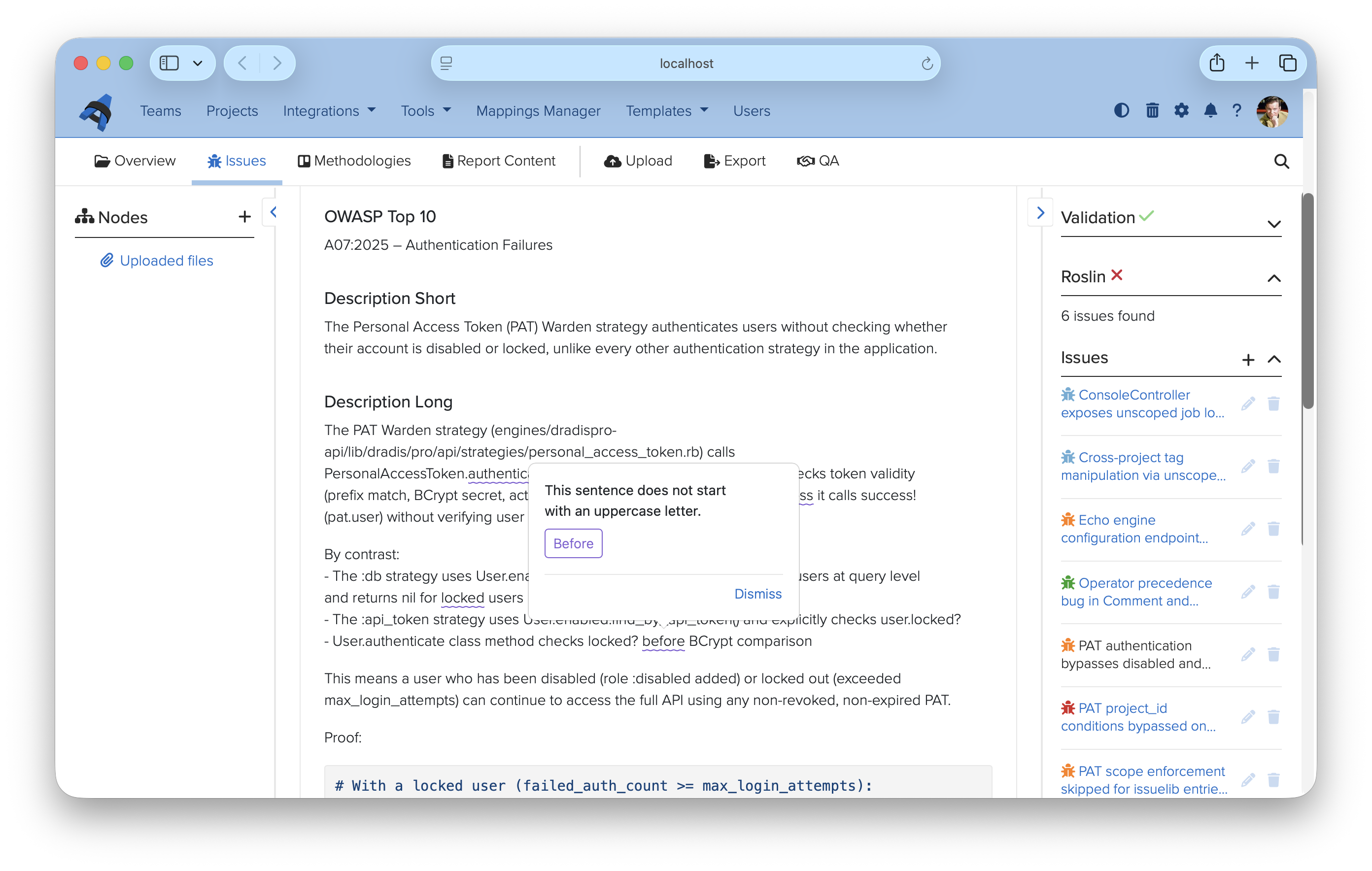The height and width of the screenshot is (871, 1372).
Task: Show Safari tab overview
Action: (1288, 63)
